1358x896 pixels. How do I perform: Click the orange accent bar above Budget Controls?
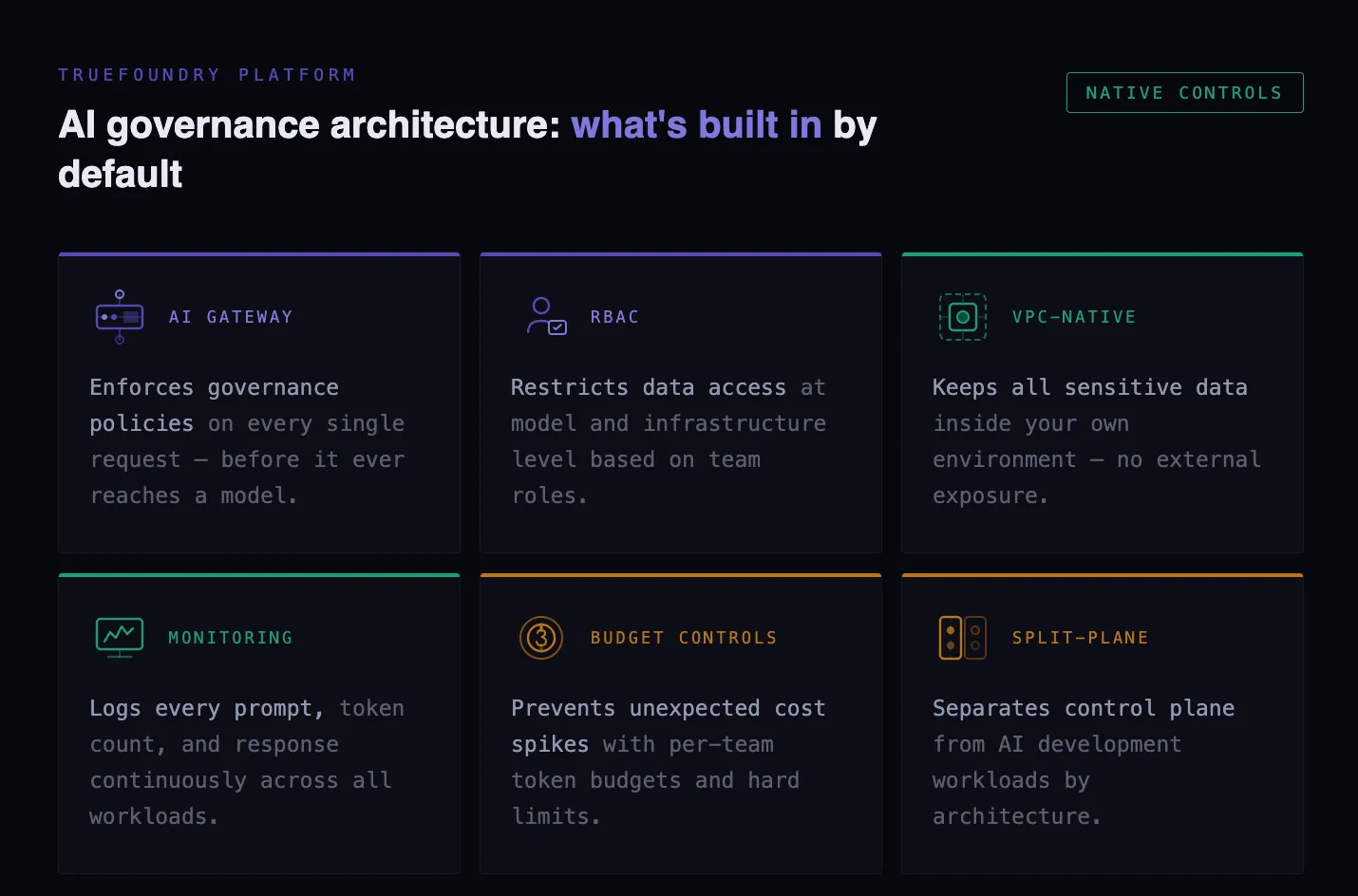680,573
